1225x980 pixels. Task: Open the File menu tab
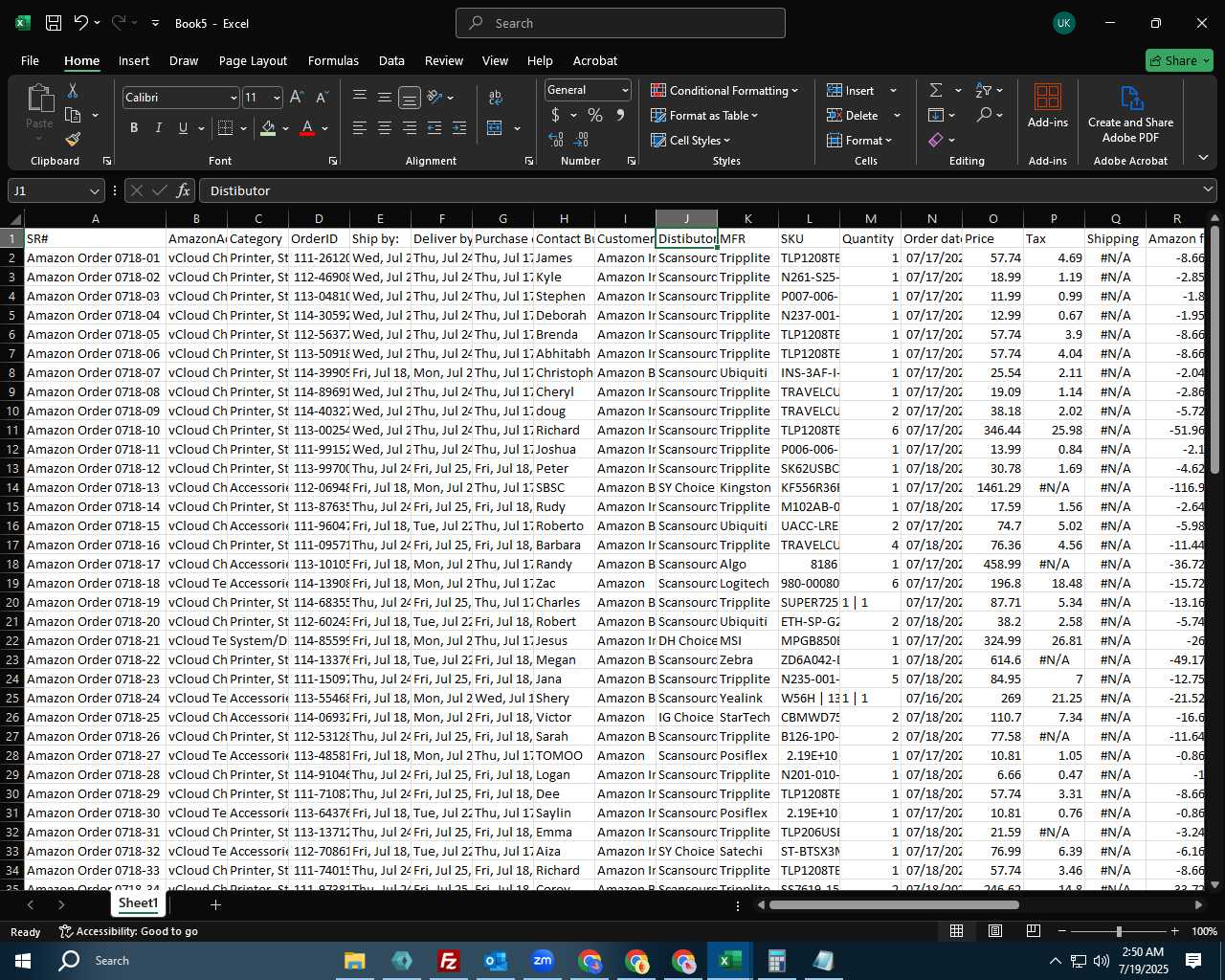[30, 60]
